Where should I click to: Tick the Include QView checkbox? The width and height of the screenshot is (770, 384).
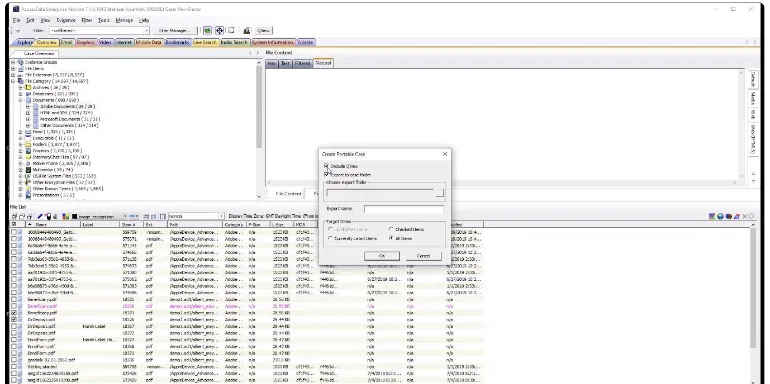coord(327,166)
